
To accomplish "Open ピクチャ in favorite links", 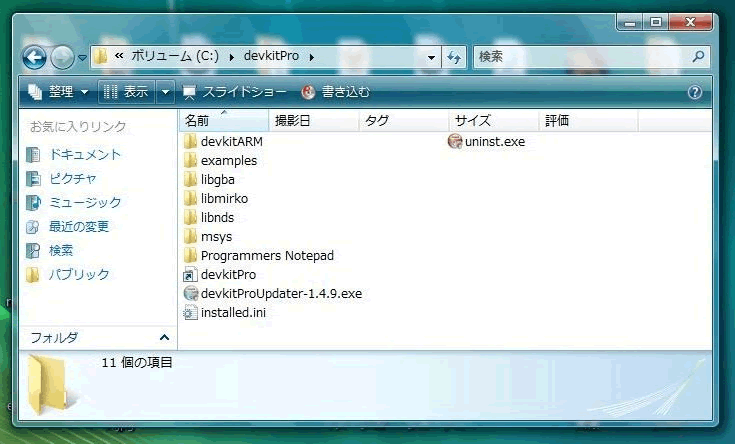I will tap(73, 178).
